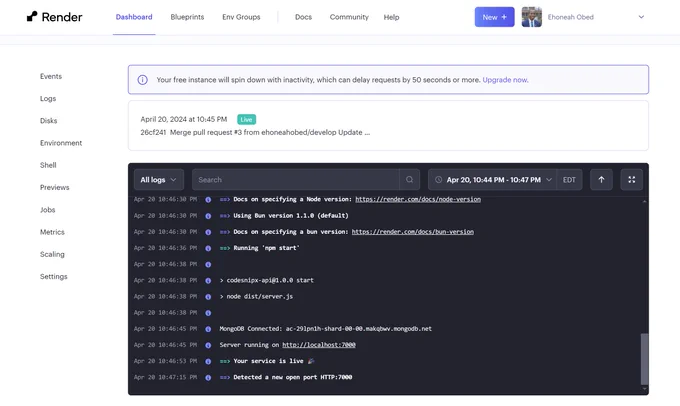Focus the log Search field

[x=296, y=180]
